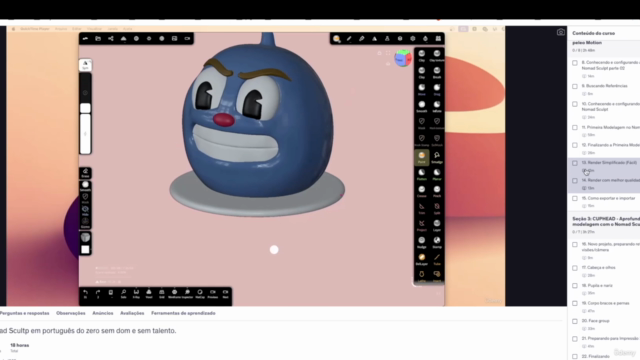Check lesson 13 Render Simplificado checkbox
Screen dimensions: 640x360
point(575,163)
